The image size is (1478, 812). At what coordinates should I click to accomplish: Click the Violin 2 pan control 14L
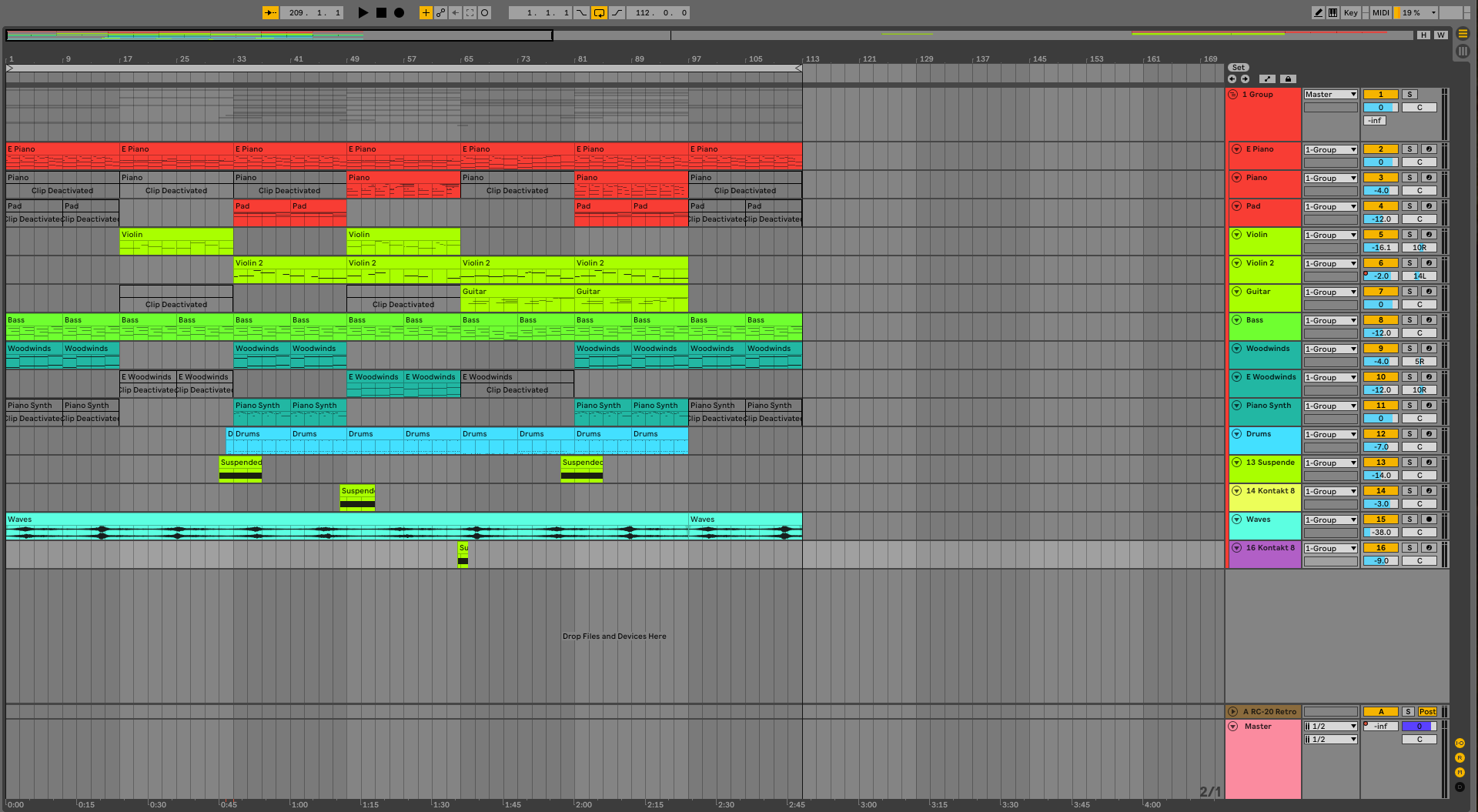point(1419,276)
